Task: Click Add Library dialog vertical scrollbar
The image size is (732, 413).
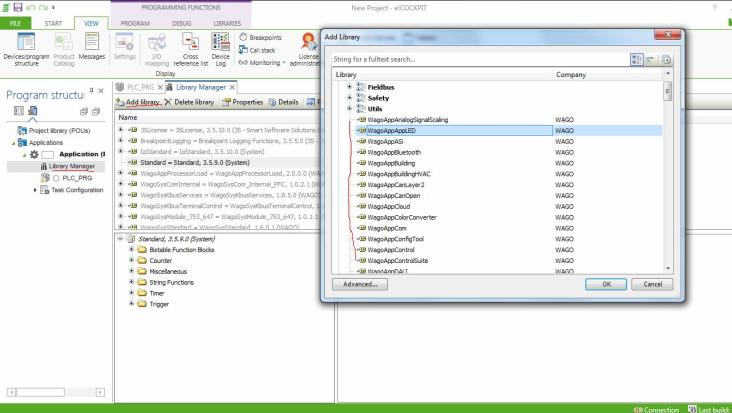Action: point(668,171)
